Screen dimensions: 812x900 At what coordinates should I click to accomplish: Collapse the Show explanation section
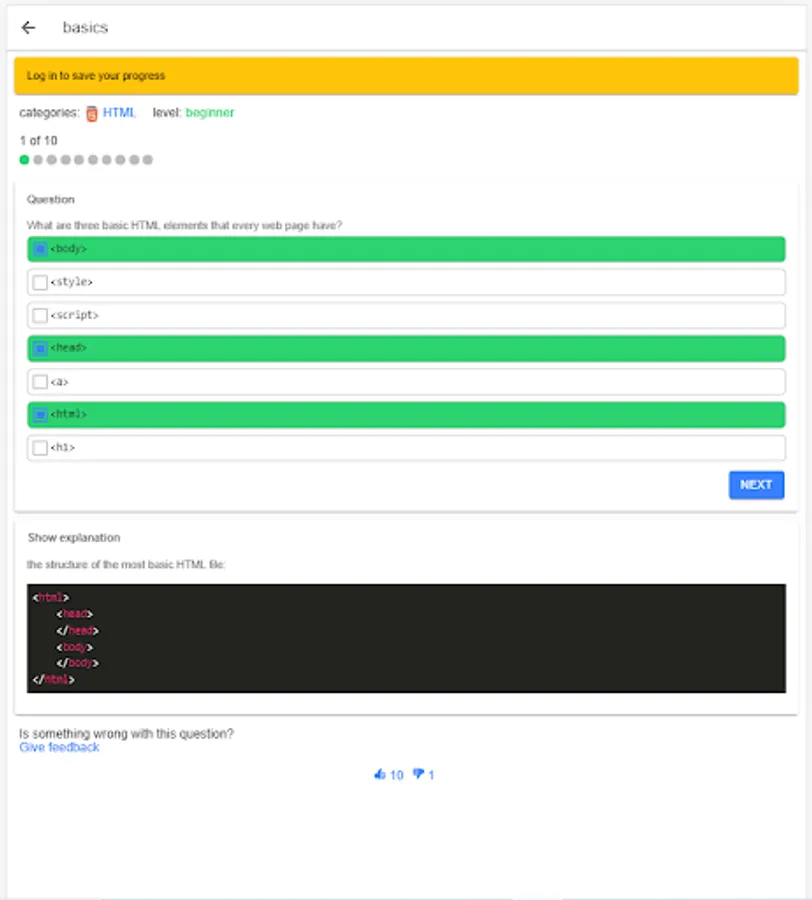[x=74, y=538]
